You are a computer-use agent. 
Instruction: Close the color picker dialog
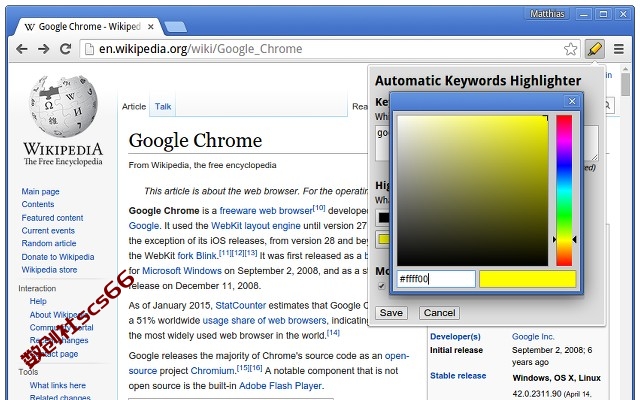[572, 101]
